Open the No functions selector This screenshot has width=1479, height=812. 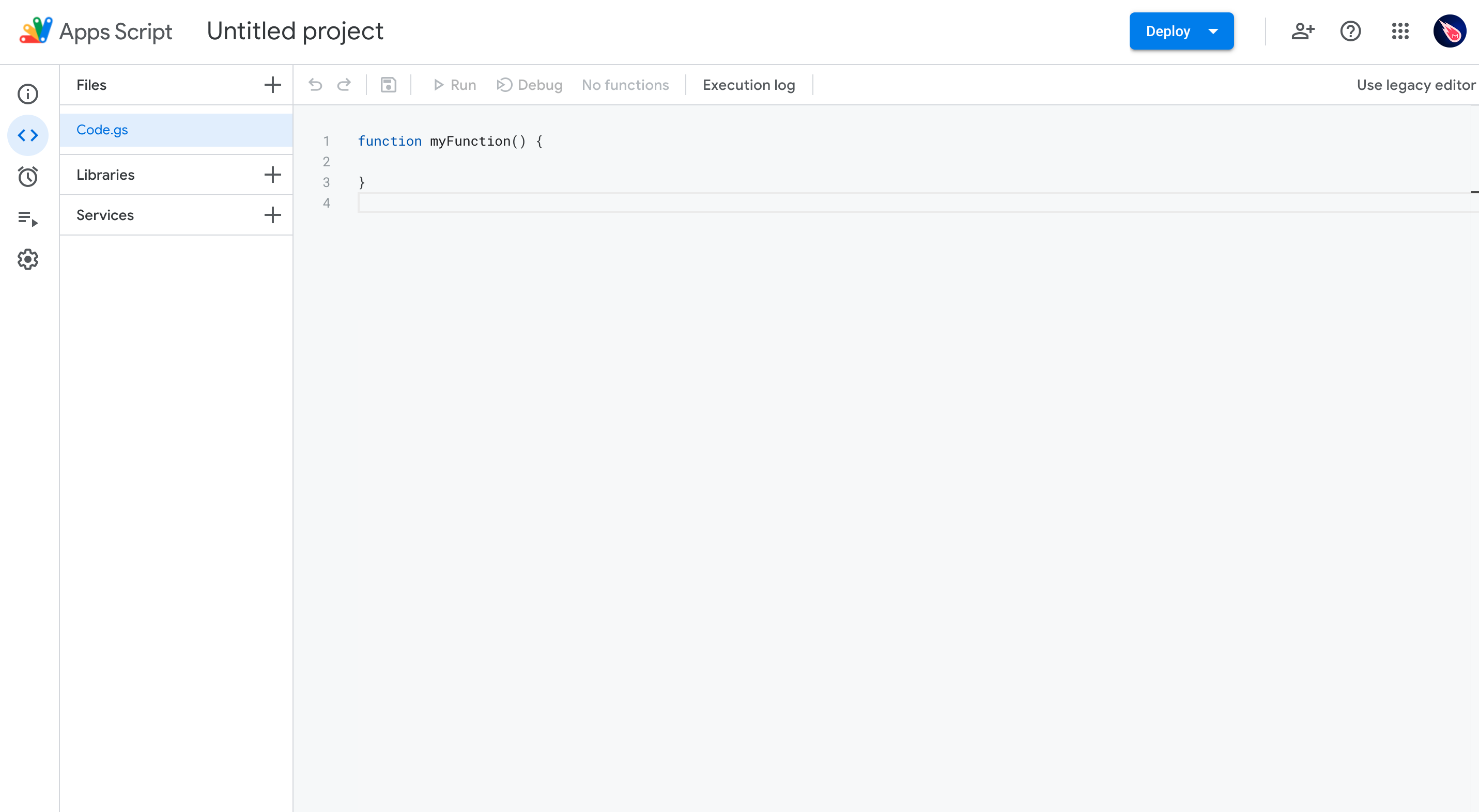pos(625,85)
